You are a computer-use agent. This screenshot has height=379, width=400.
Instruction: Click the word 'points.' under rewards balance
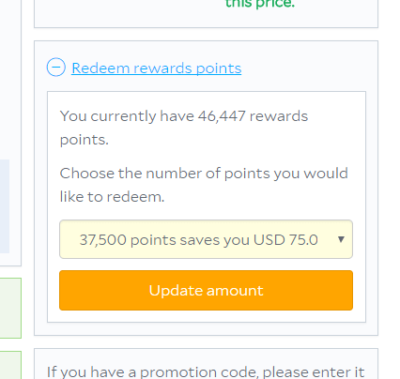click(84, 140)
